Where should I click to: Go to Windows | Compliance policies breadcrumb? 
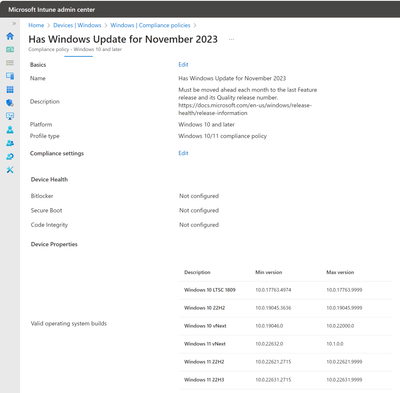click(150, 25)
